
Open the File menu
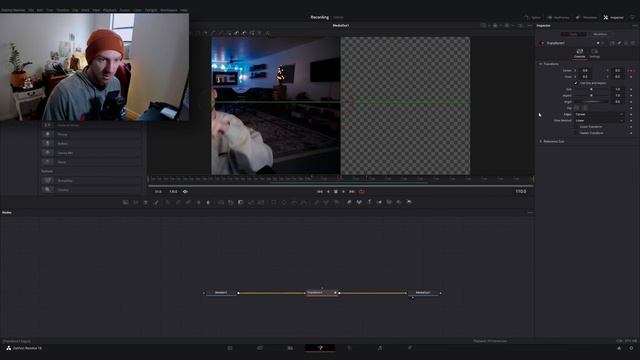click(x=31, y=10)
